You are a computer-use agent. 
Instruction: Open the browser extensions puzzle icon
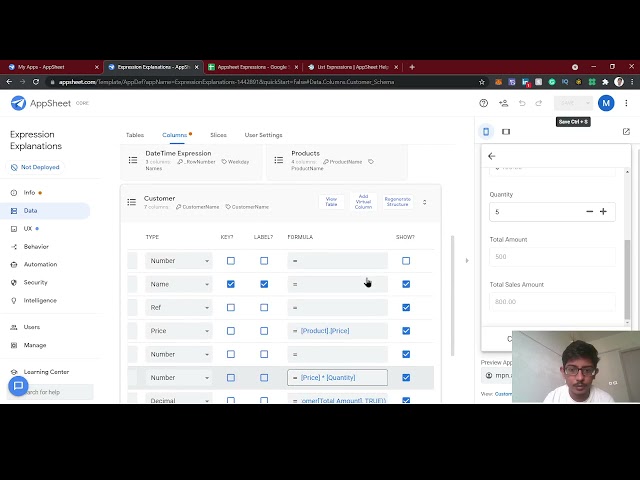(x=605, y=82)
